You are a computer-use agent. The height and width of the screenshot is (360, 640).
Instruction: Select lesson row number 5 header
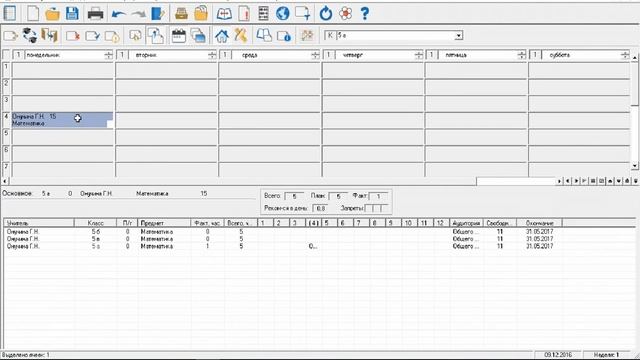tap(6, 137)
